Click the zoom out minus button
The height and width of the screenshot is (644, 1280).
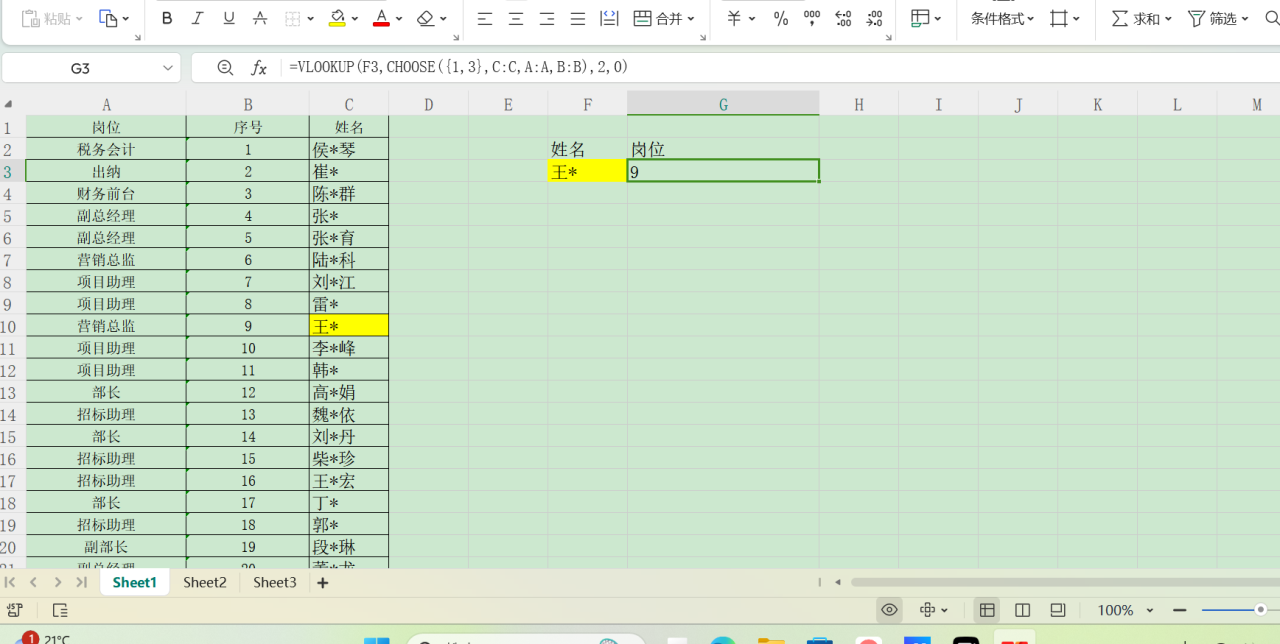click(1180, 610)
